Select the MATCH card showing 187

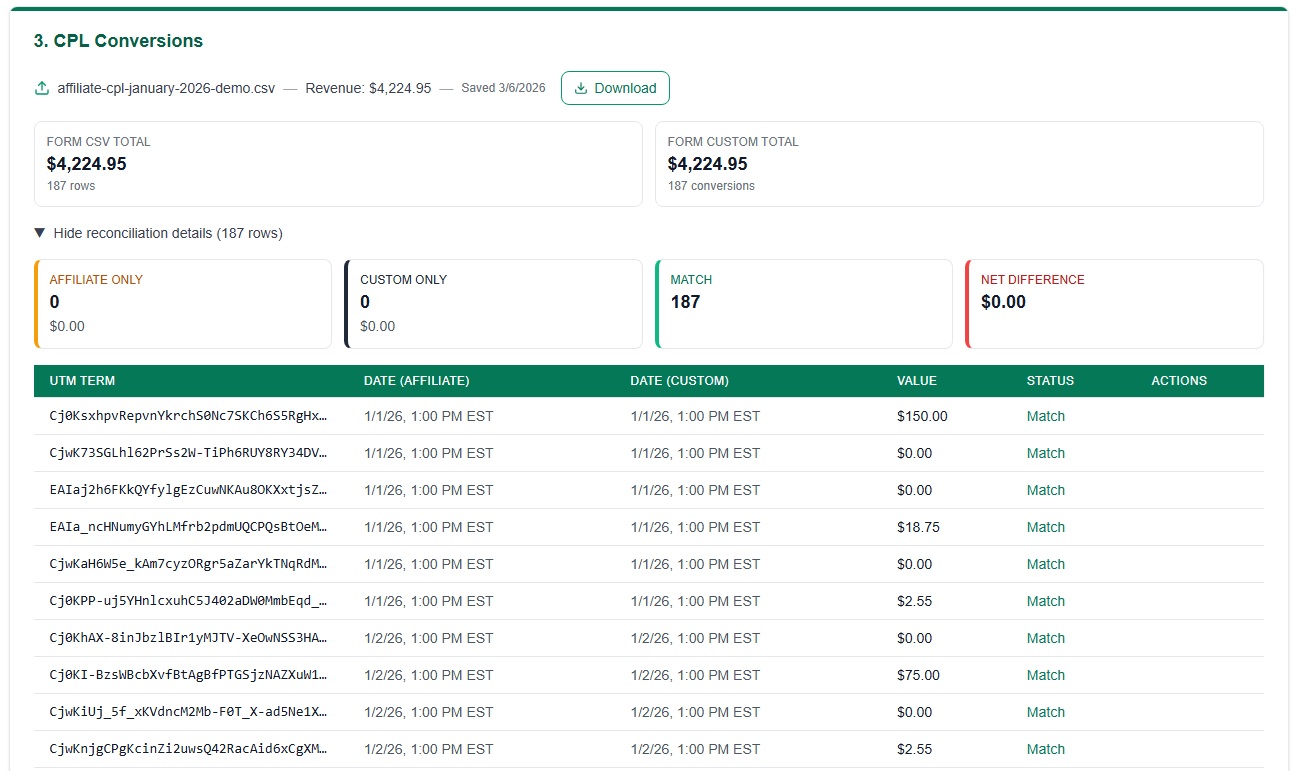click(803, 303)
